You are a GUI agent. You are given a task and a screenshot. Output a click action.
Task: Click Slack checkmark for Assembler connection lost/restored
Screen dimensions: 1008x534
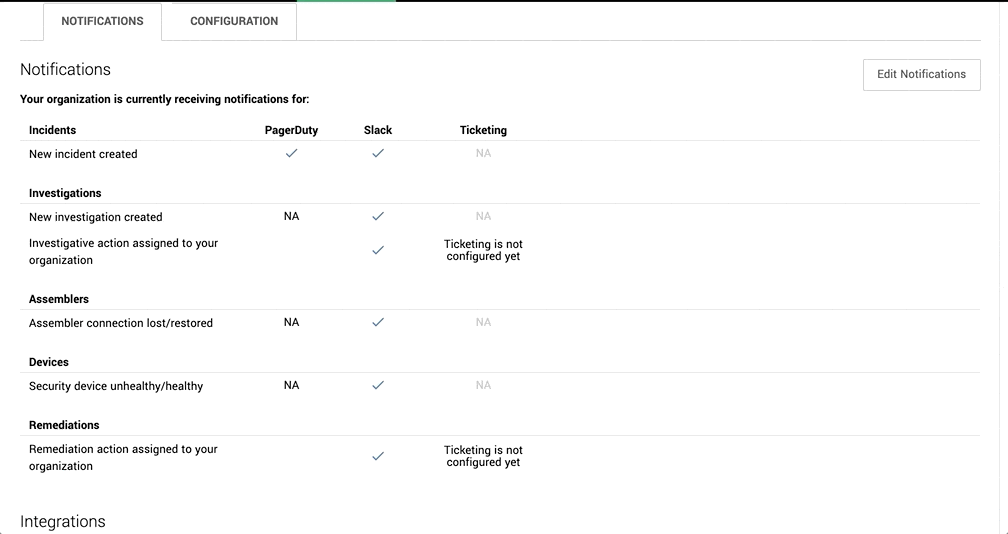pyautogui.click(x=378, y=322)
